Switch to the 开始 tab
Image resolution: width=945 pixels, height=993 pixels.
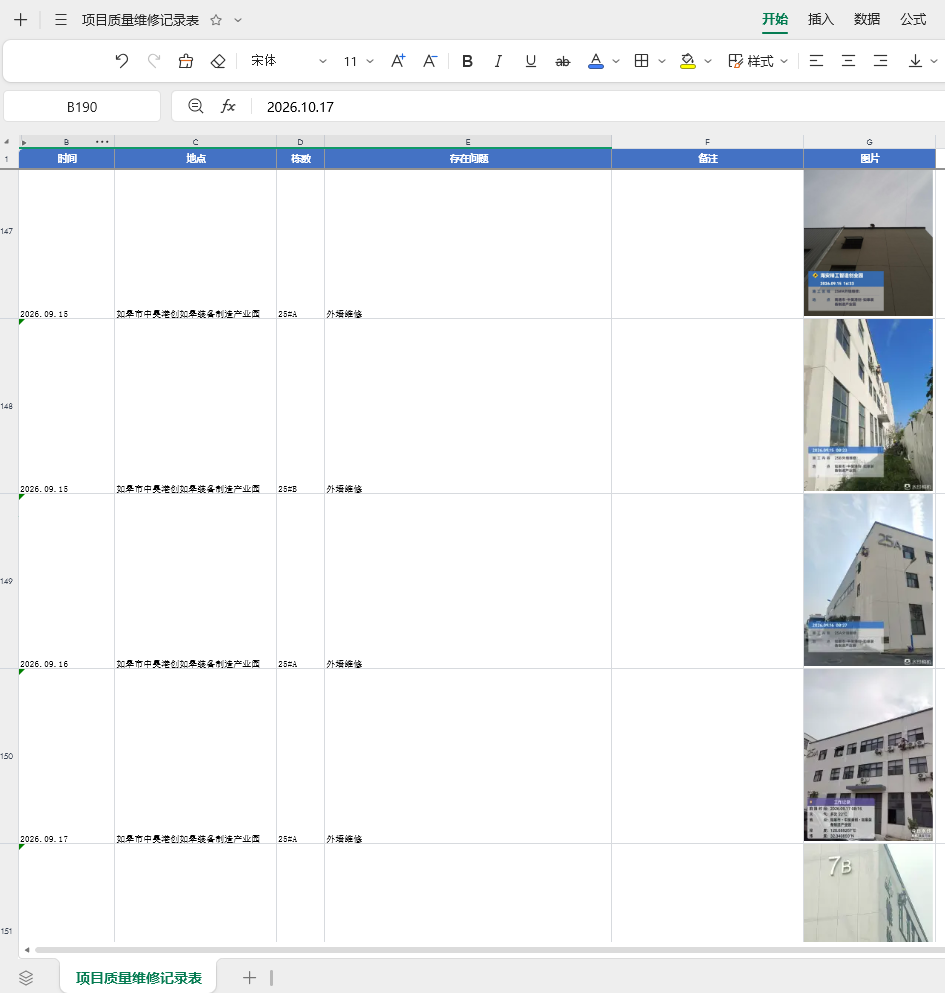[775, 20]
